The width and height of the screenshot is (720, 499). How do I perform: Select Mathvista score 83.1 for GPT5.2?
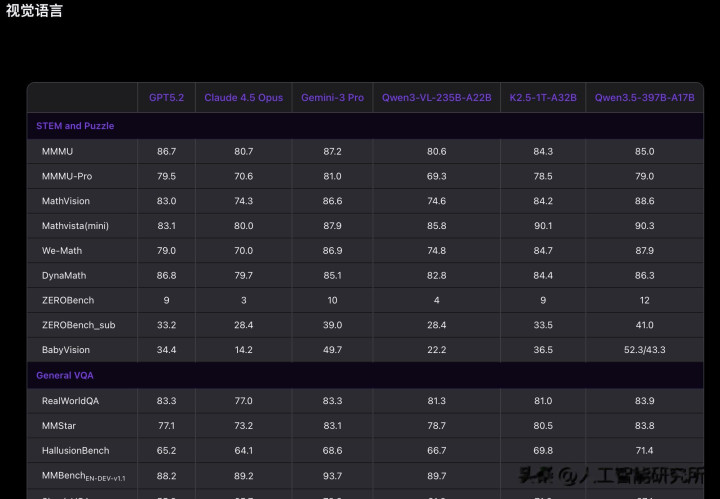(x=166, y=226)
